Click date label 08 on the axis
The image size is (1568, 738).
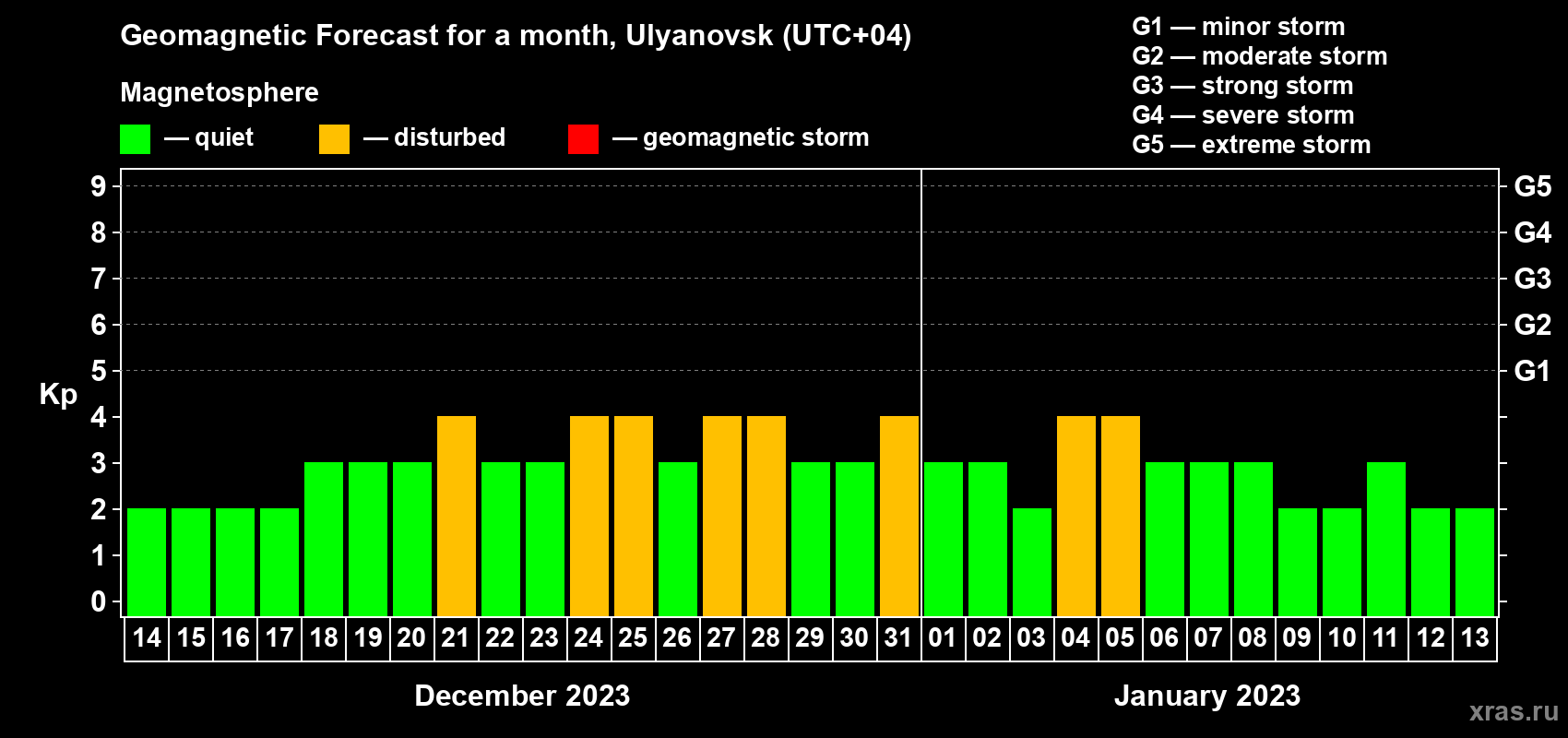tap(1253, 638)
